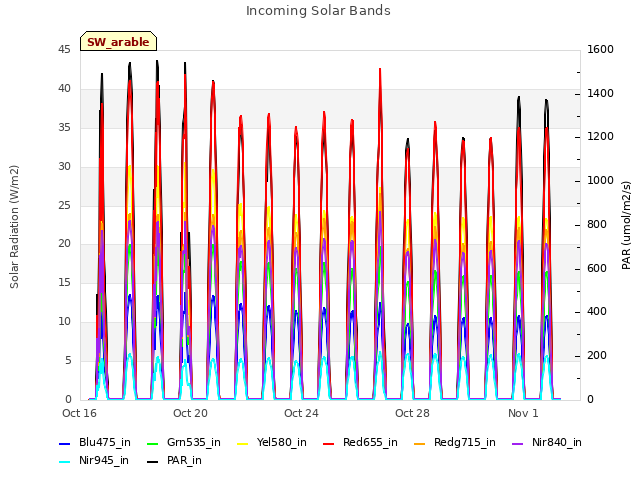
Task: Click the 10 left-axis tick label
Action: pyautogui.click(x=64, y=322)
